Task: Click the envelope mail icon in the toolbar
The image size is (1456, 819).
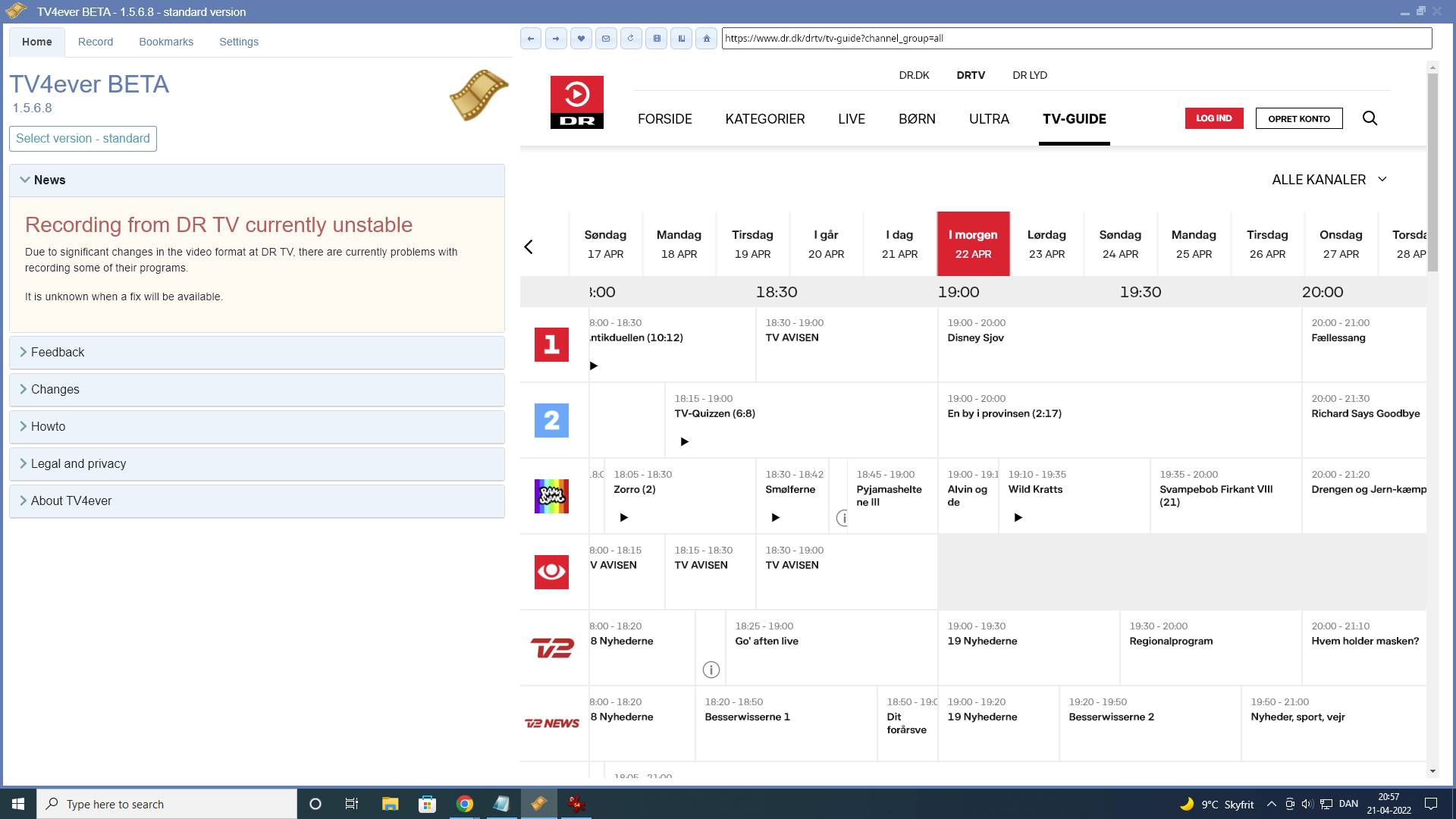Action: pos(606,39)
